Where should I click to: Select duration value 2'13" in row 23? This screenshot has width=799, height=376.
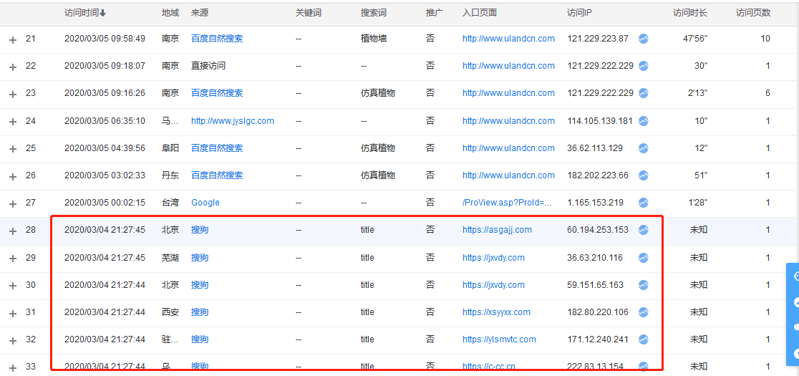(x=698, y=93)
